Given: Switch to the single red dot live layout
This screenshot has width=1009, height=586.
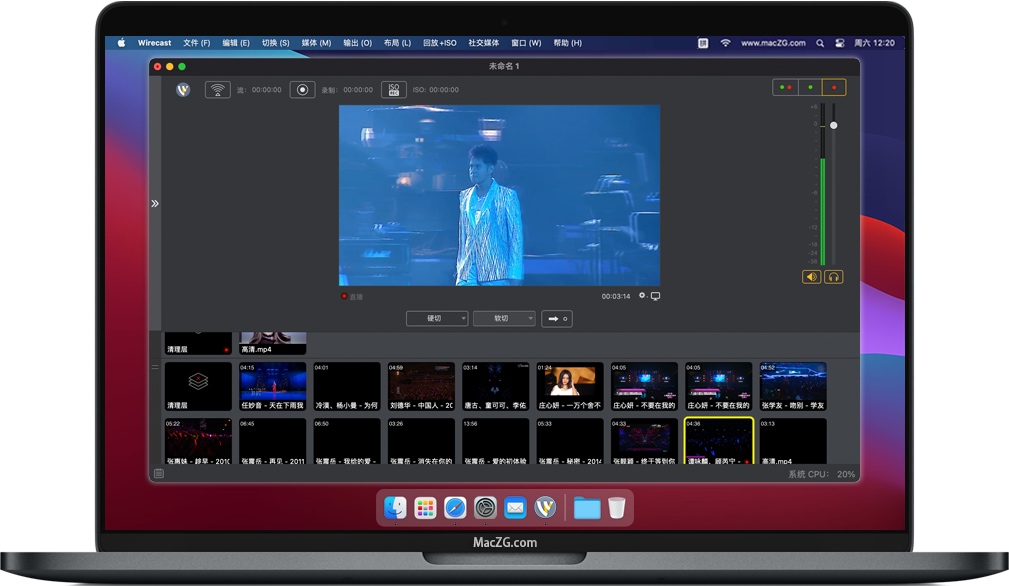Looking at the screenshot, I should [x=834, y=88].
